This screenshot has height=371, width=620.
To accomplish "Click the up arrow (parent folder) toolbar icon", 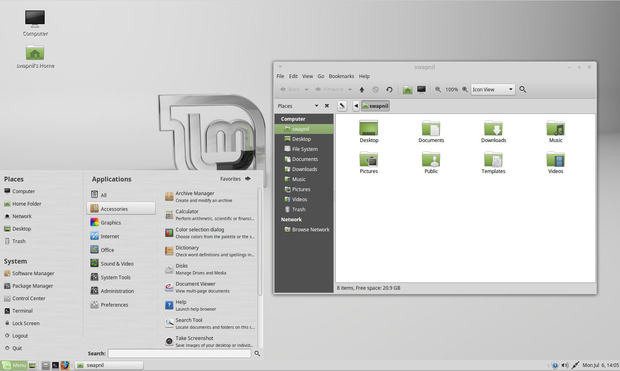I will [x=361, y=90].
